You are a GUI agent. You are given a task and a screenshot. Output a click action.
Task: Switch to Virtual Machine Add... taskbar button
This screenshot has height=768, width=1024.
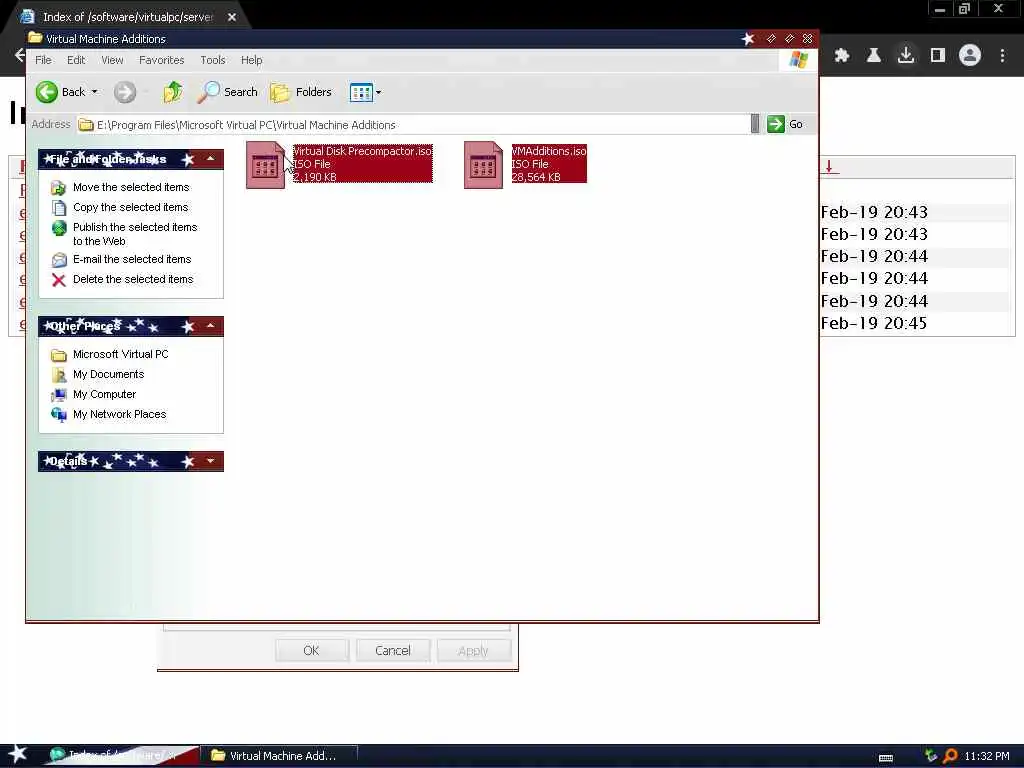[x=278, y=756]
